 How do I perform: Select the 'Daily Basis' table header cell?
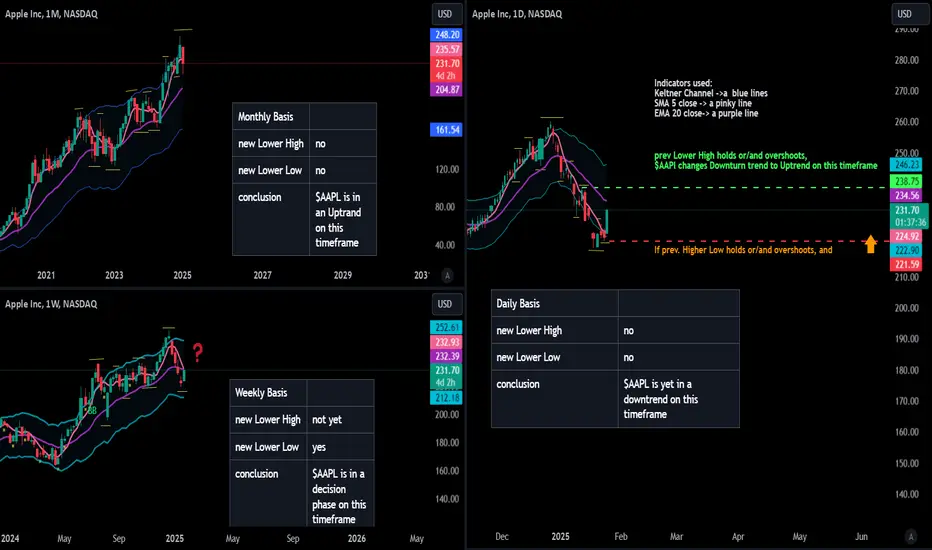tap(555, 303)
